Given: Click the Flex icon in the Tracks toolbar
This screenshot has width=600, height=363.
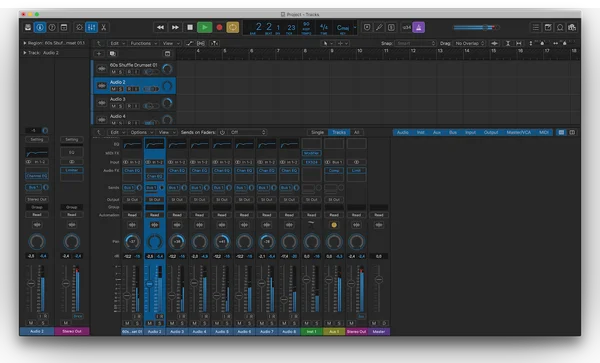Looking at the screenshot, I should coord(202,44).
